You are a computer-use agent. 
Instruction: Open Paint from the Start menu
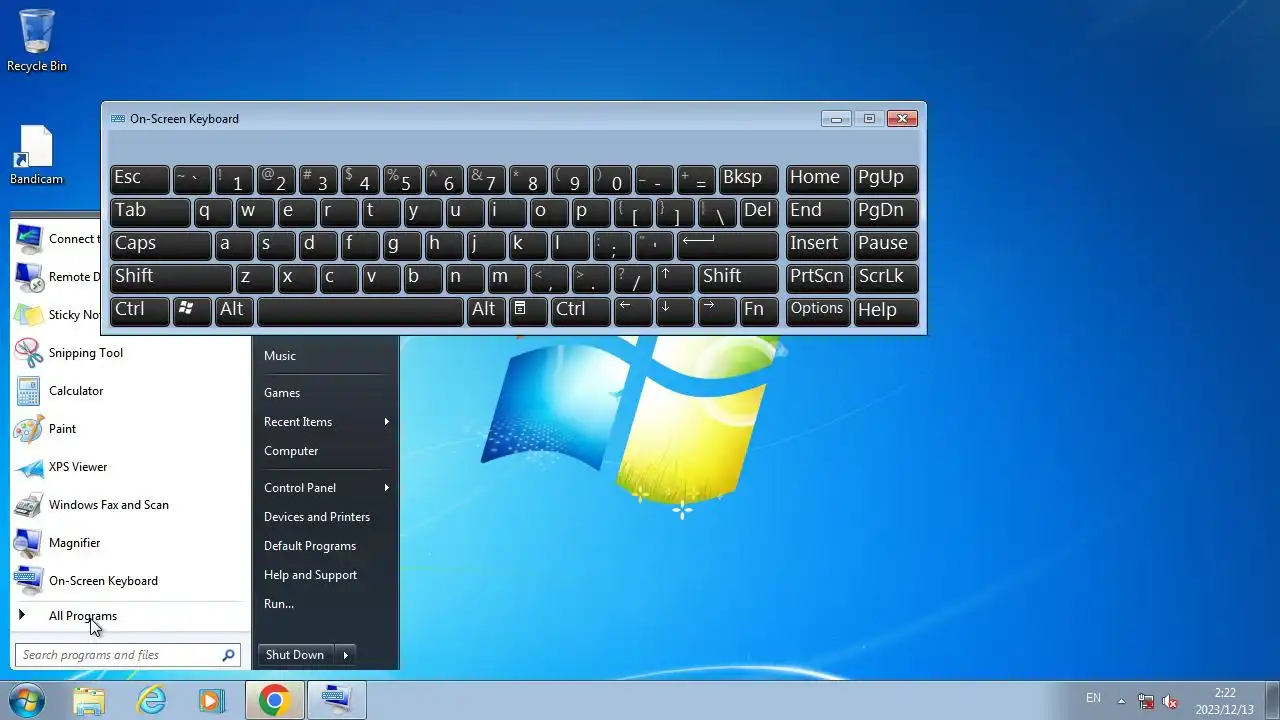click(130, 429)
